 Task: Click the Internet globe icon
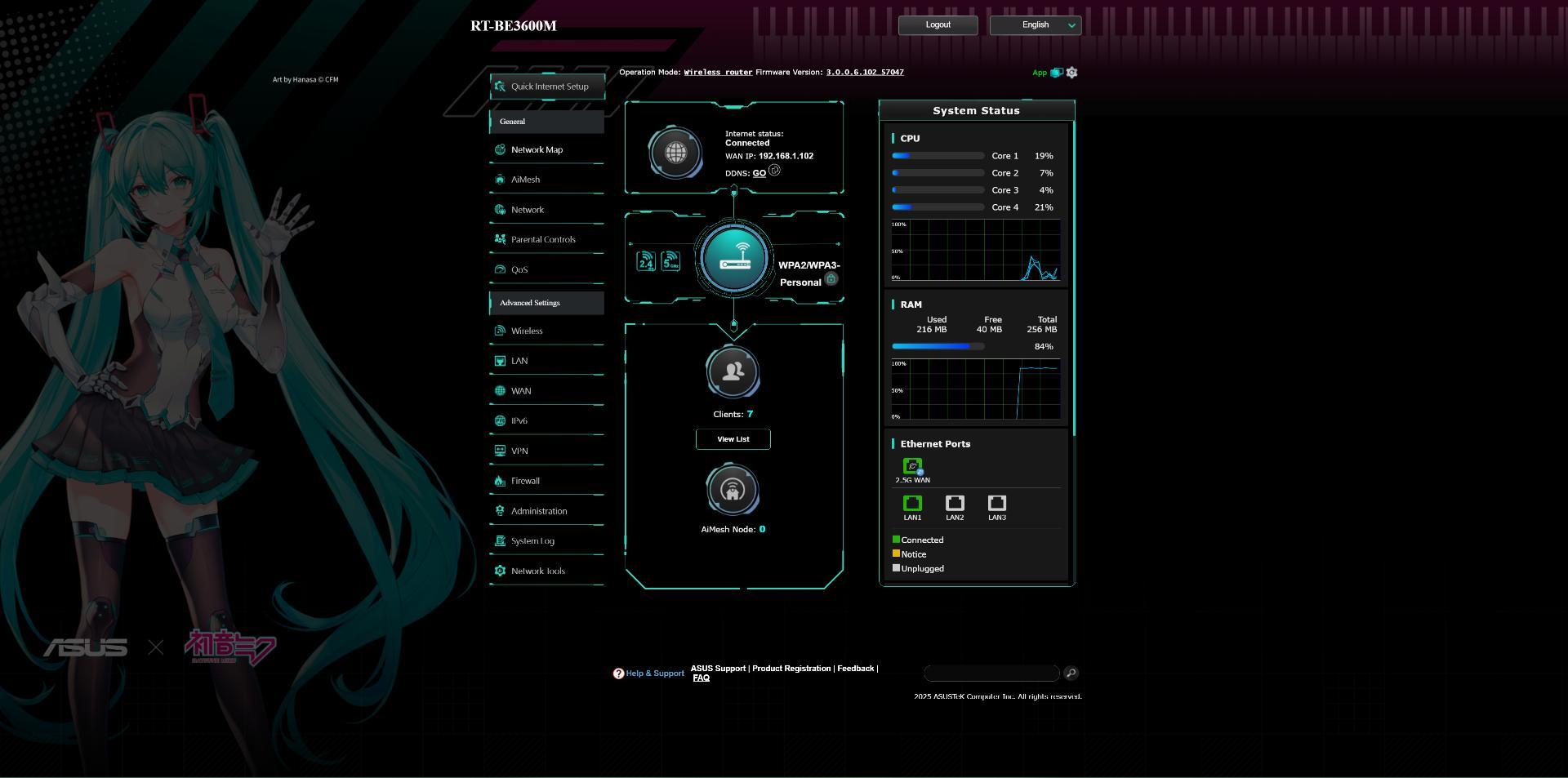coord(675,153)
